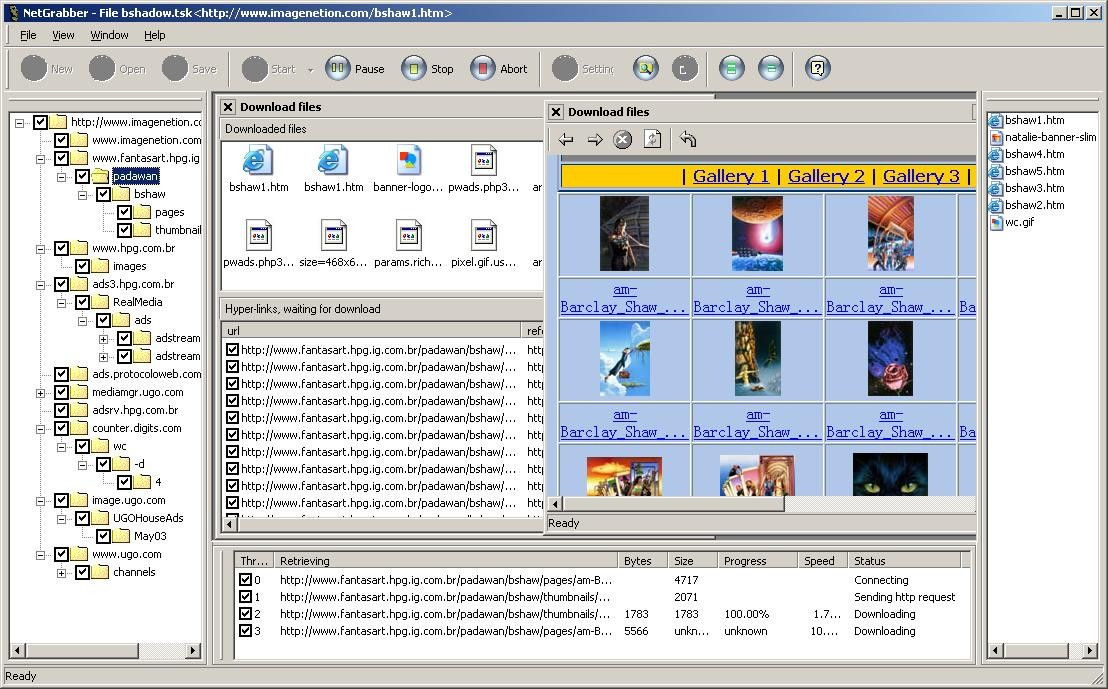Click the Gallery 1 link
Viewport: 1108px width, 689px height.
[731, 176]
